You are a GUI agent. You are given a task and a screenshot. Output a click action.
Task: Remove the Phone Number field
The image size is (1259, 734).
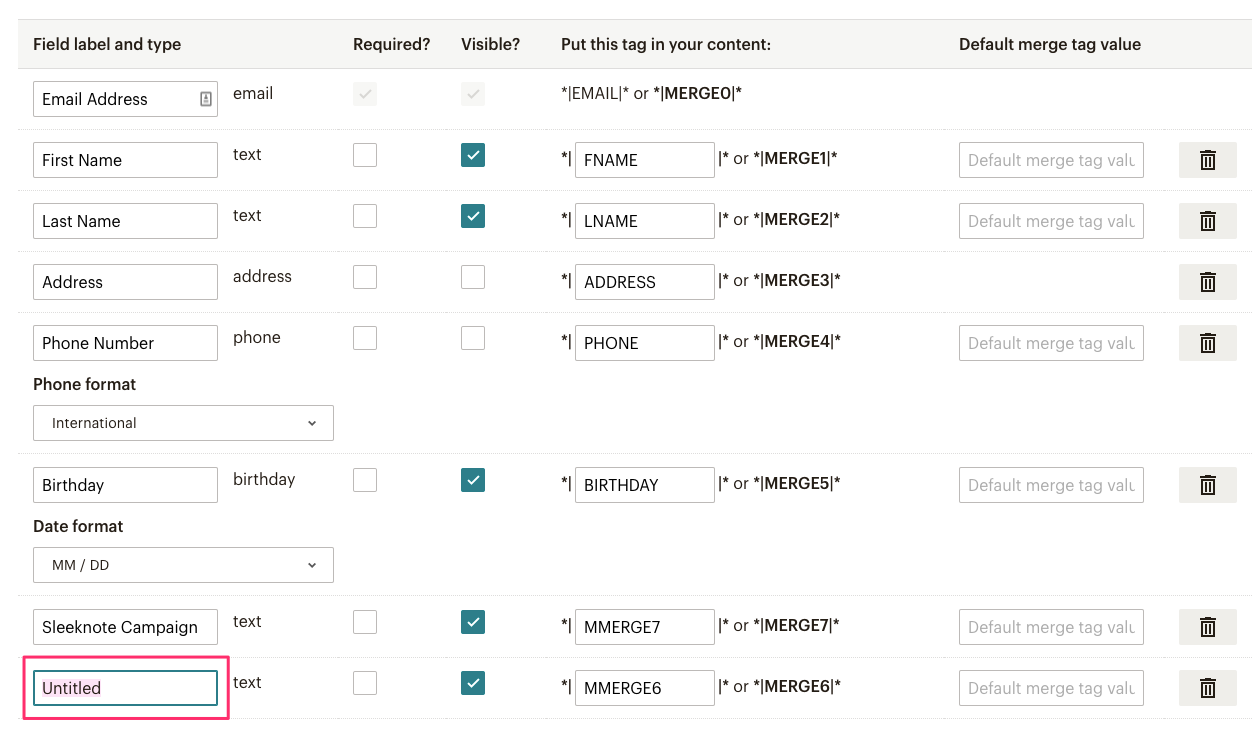pyautogui.click(x=1207, y=343)
